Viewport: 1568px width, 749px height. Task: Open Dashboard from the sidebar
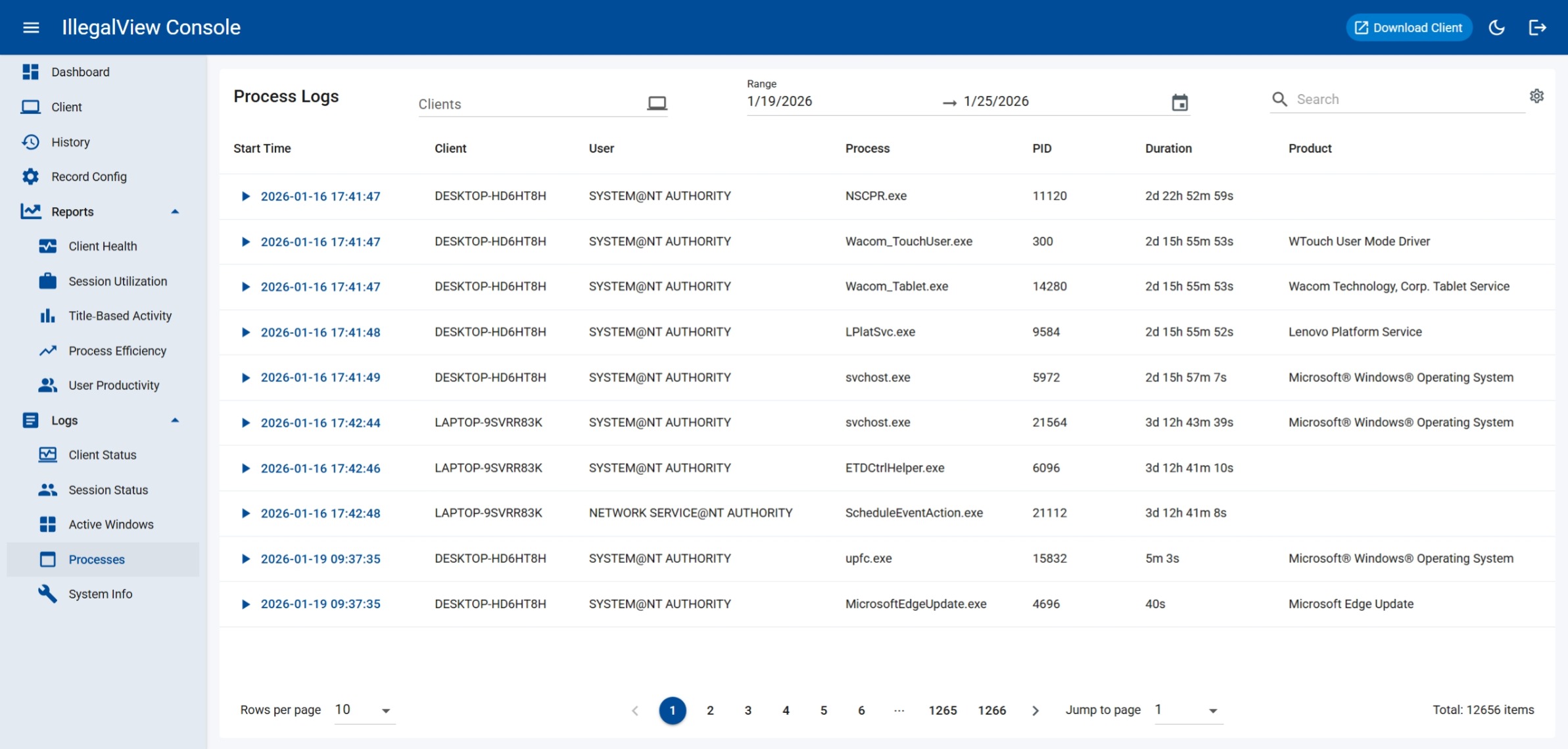[80, 72]
